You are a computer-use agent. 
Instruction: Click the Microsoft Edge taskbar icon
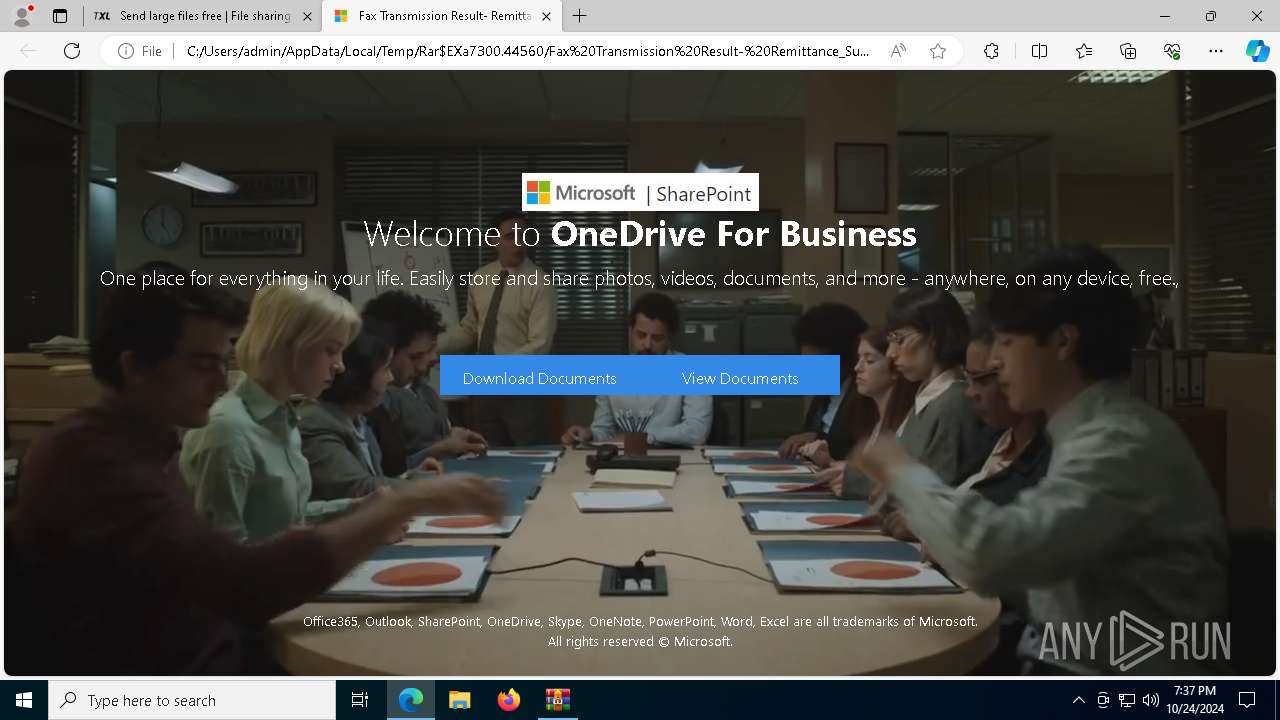[411, 700]
